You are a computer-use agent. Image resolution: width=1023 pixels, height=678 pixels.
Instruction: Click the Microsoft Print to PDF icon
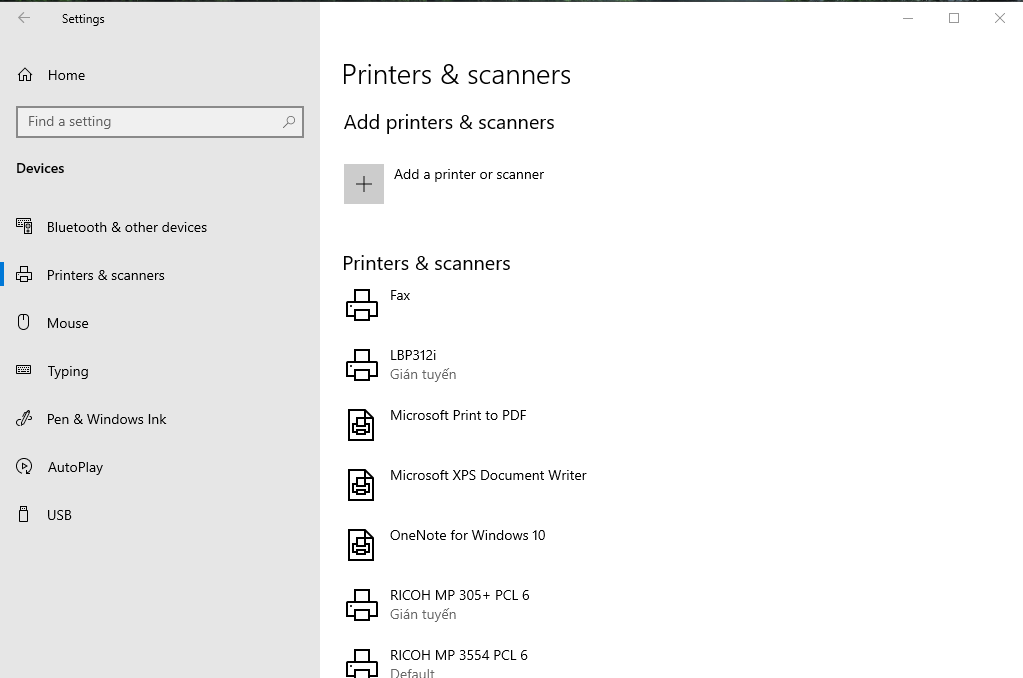click(x=361, y=425)
